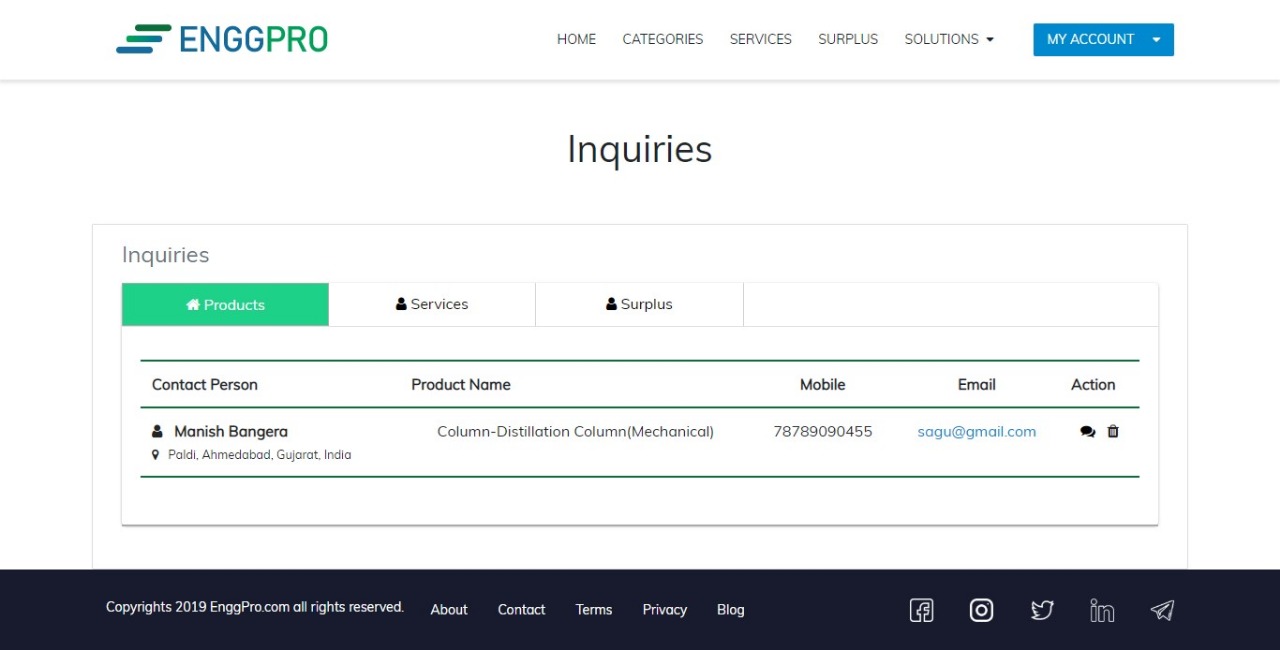
Task: Open Categories in the top navigation
Action: [662, 40]
